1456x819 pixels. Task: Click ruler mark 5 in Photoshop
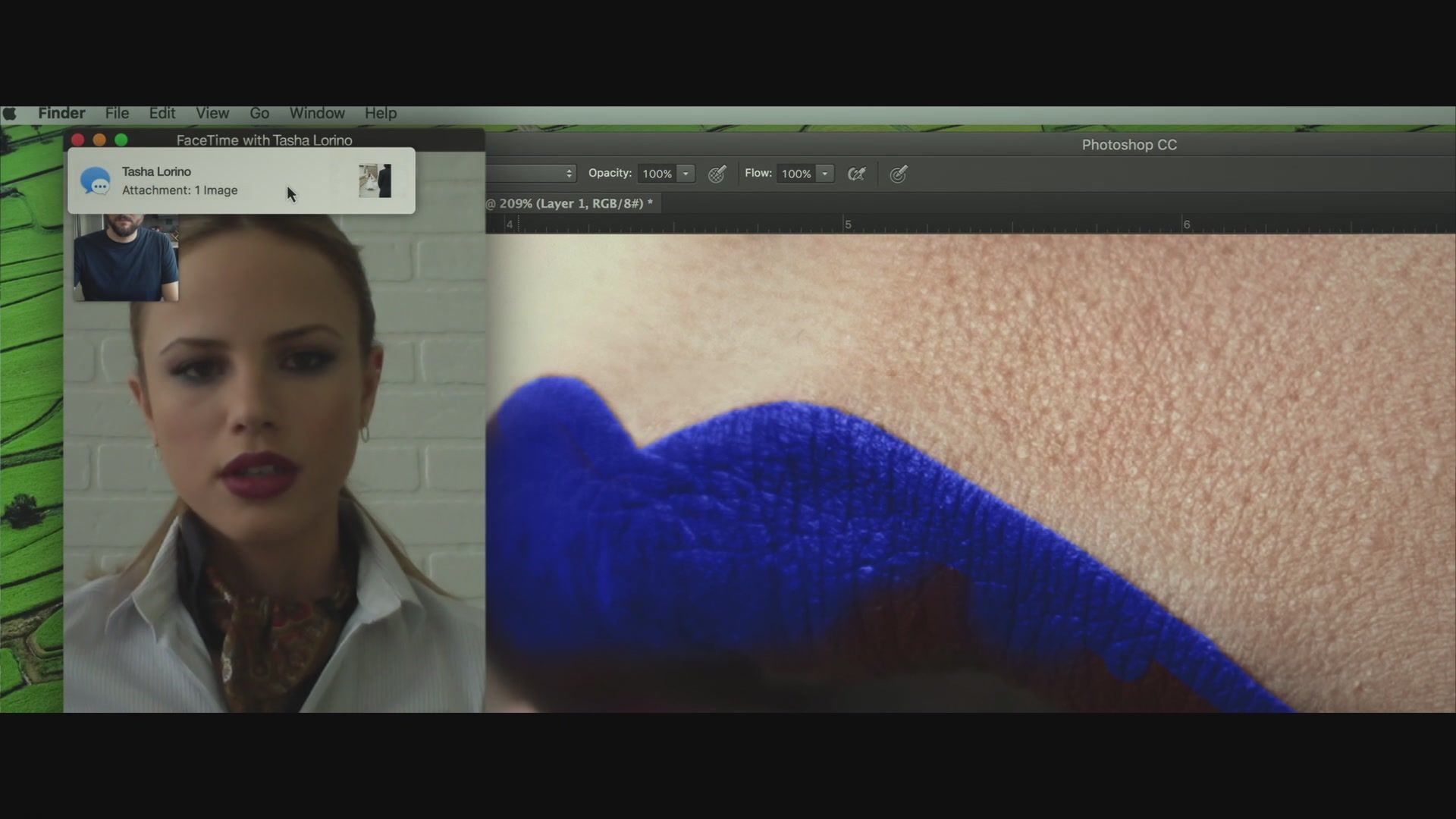point(848,224)
